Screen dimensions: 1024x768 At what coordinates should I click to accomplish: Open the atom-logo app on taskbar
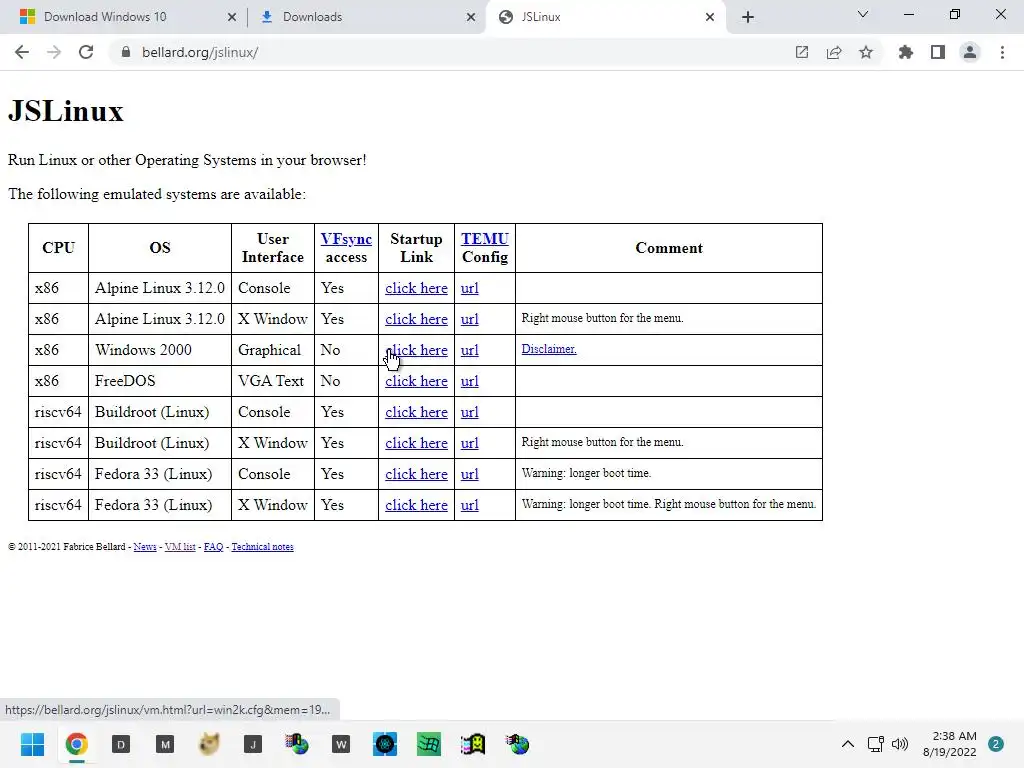click(385, 744)
